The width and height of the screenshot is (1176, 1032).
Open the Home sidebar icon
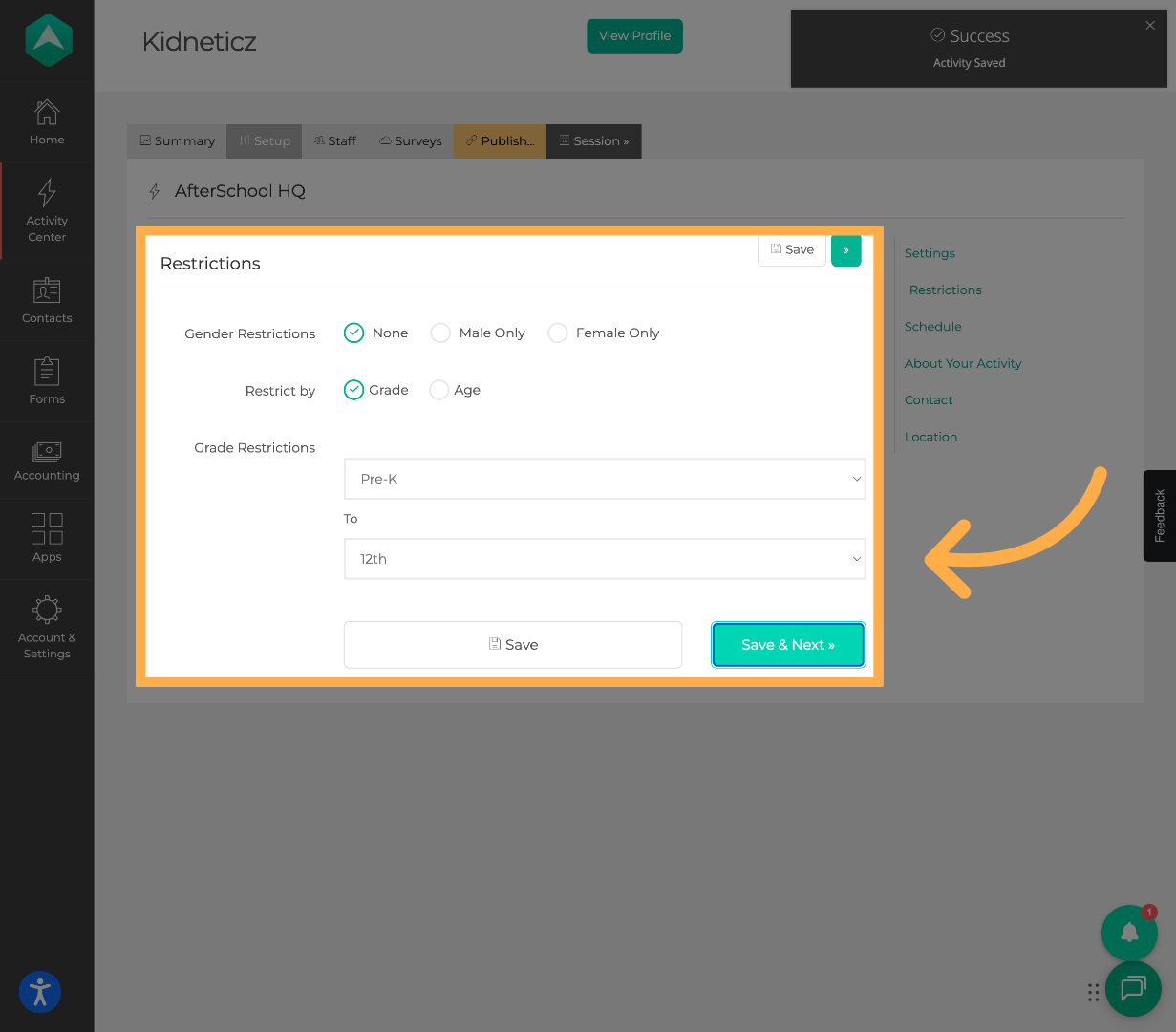(x=47, y=121)
